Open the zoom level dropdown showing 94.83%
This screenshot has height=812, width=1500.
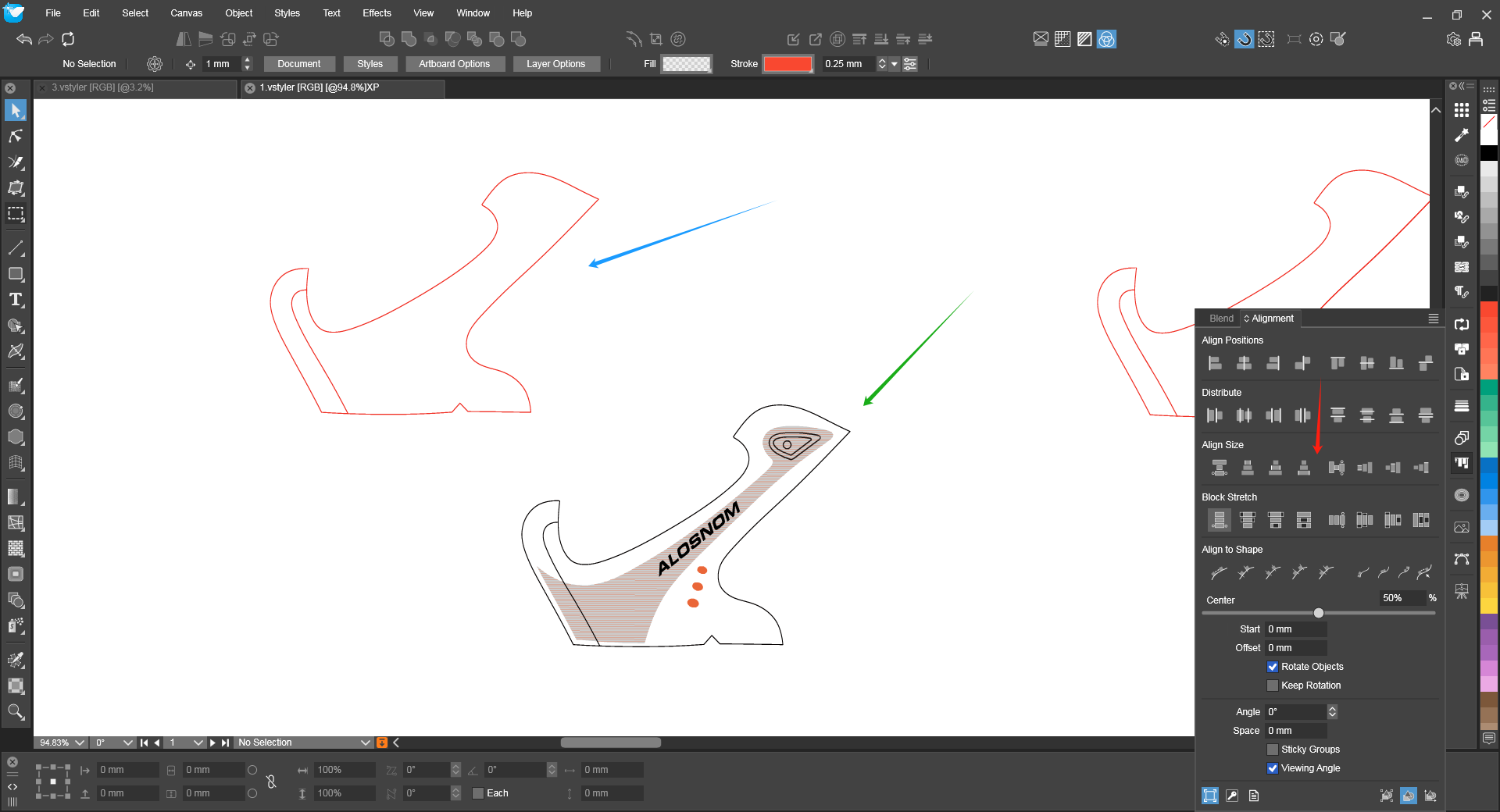(79, 743)
